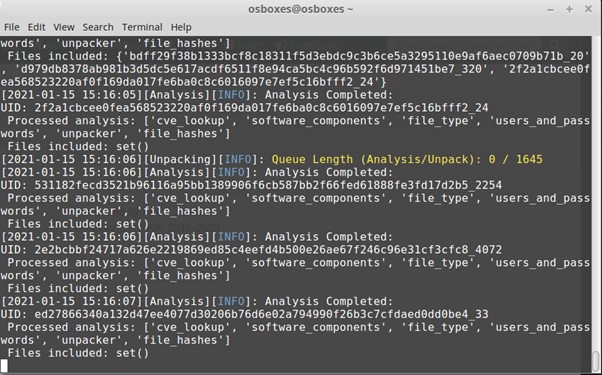This screenshot has width=602, height=375.
Task: Click '0 / 1645' queue count
Action: pyautogui.click(x=516, y=159)
